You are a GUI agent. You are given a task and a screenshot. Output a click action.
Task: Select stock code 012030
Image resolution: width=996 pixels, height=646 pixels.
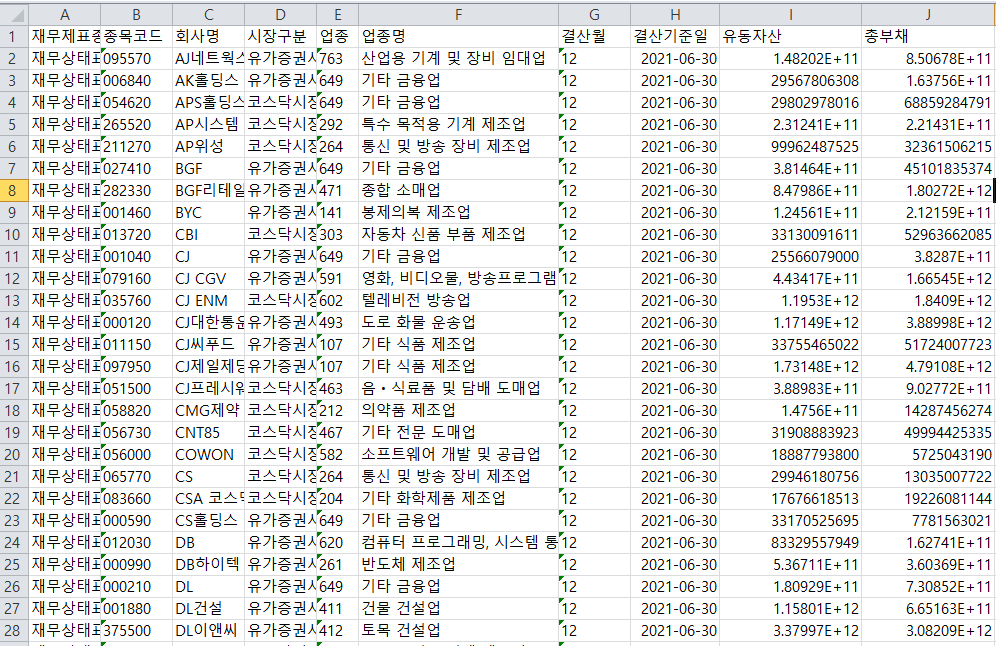pyautogui.click(x=136, y=542)
